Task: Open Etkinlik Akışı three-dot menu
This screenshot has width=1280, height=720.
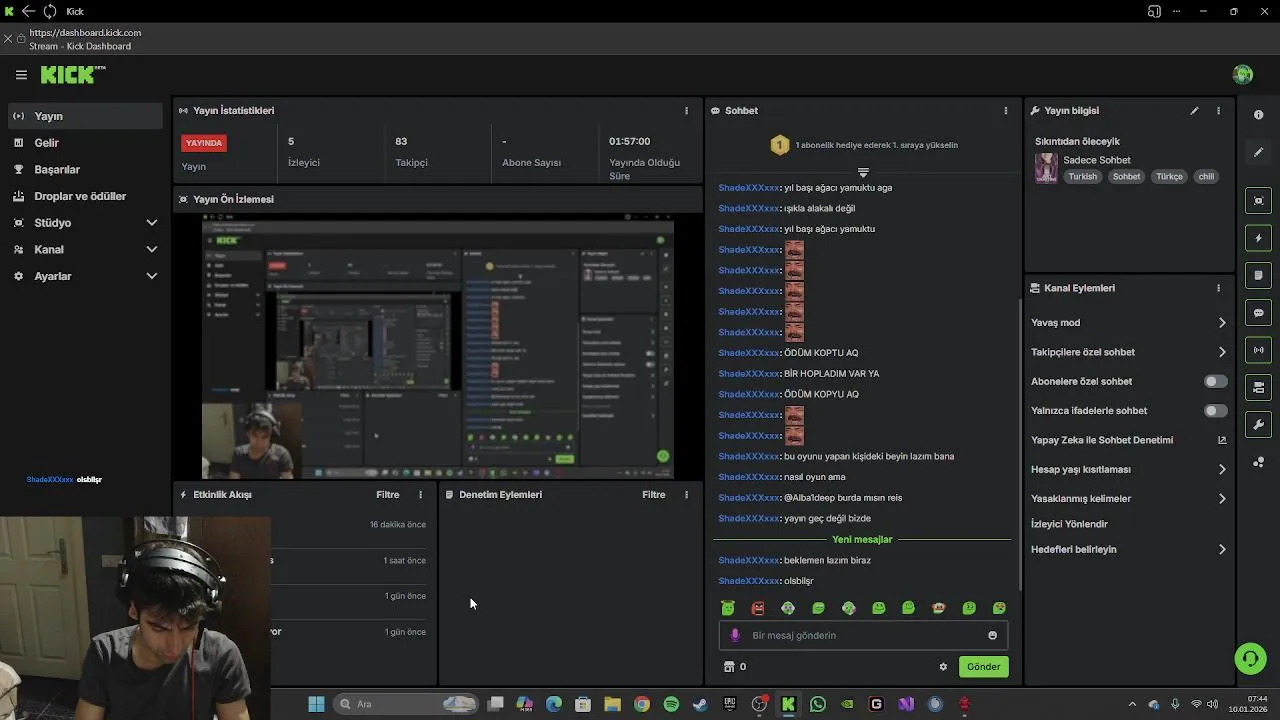Action: pos(420,495)
